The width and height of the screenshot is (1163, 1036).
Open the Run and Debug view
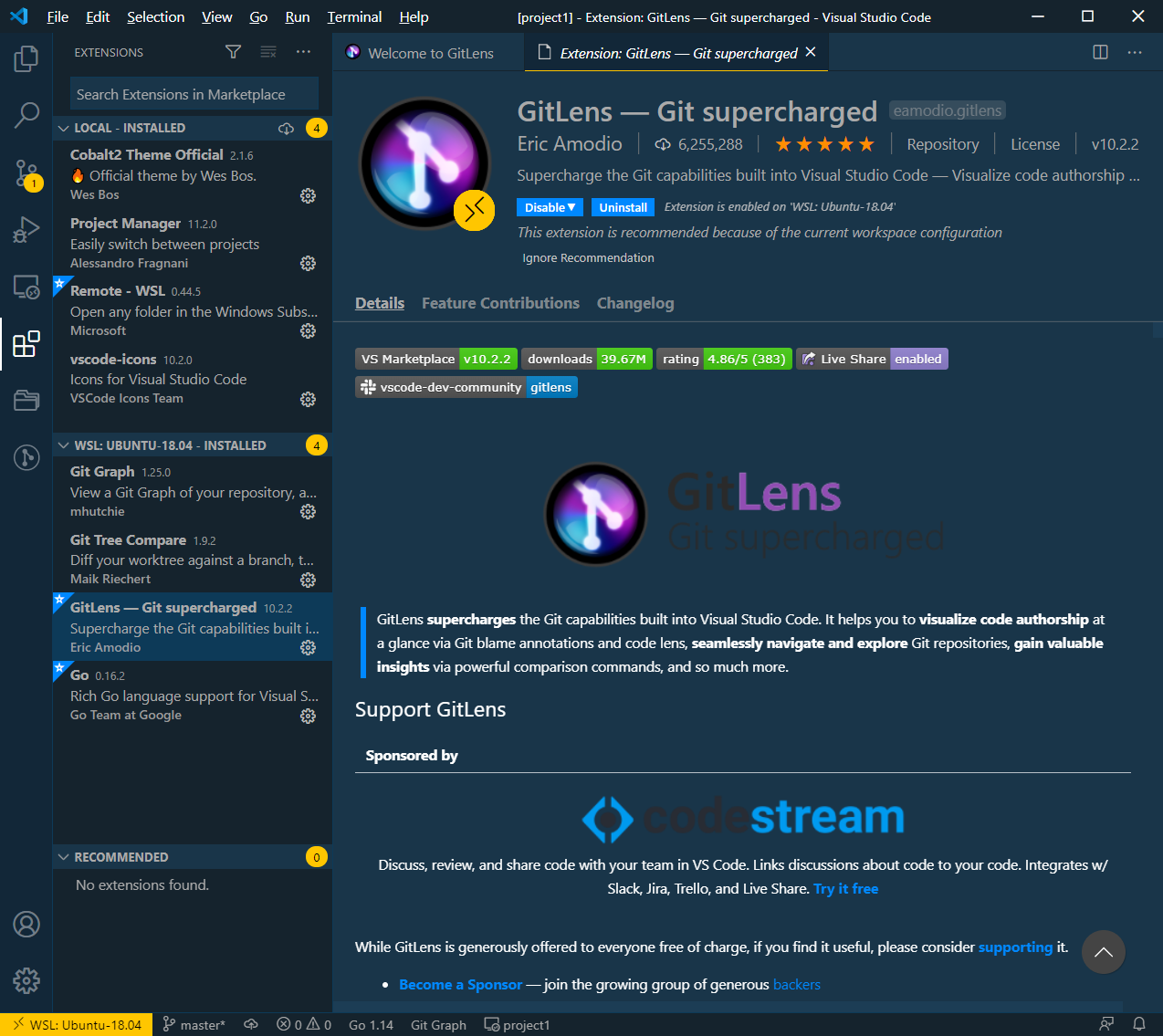coord(26,230)
